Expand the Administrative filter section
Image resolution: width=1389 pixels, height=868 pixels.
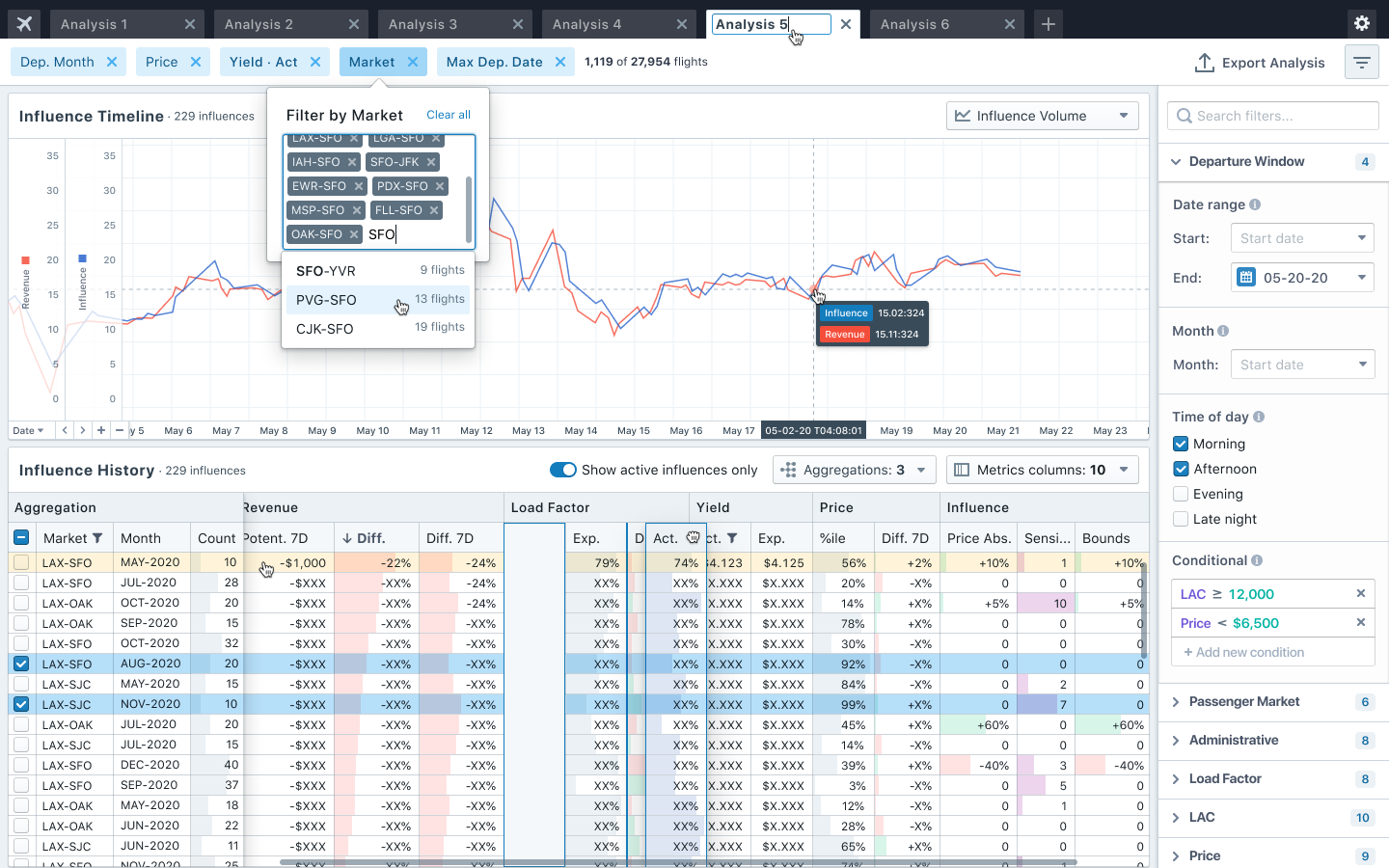[1273, 741]
